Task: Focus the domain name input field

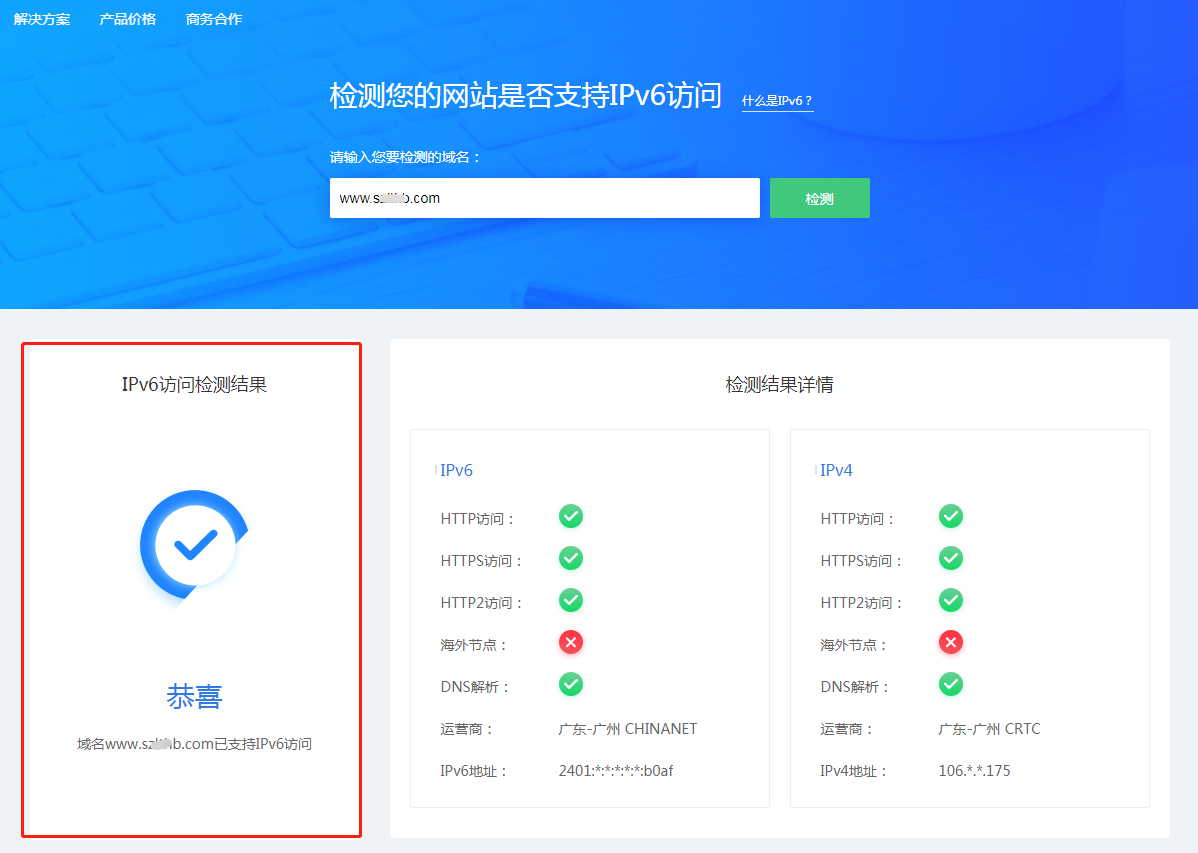Action: [x=544, y=198]
